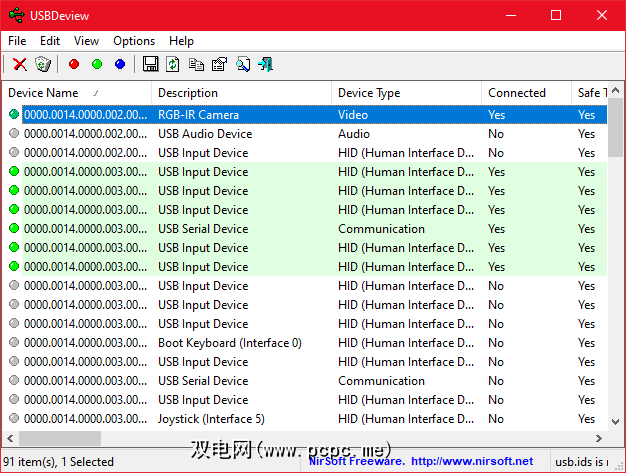The image size is (626, 473).
Task: Click vertical scrollbar down arrow
Action: (x=615, y=422)
